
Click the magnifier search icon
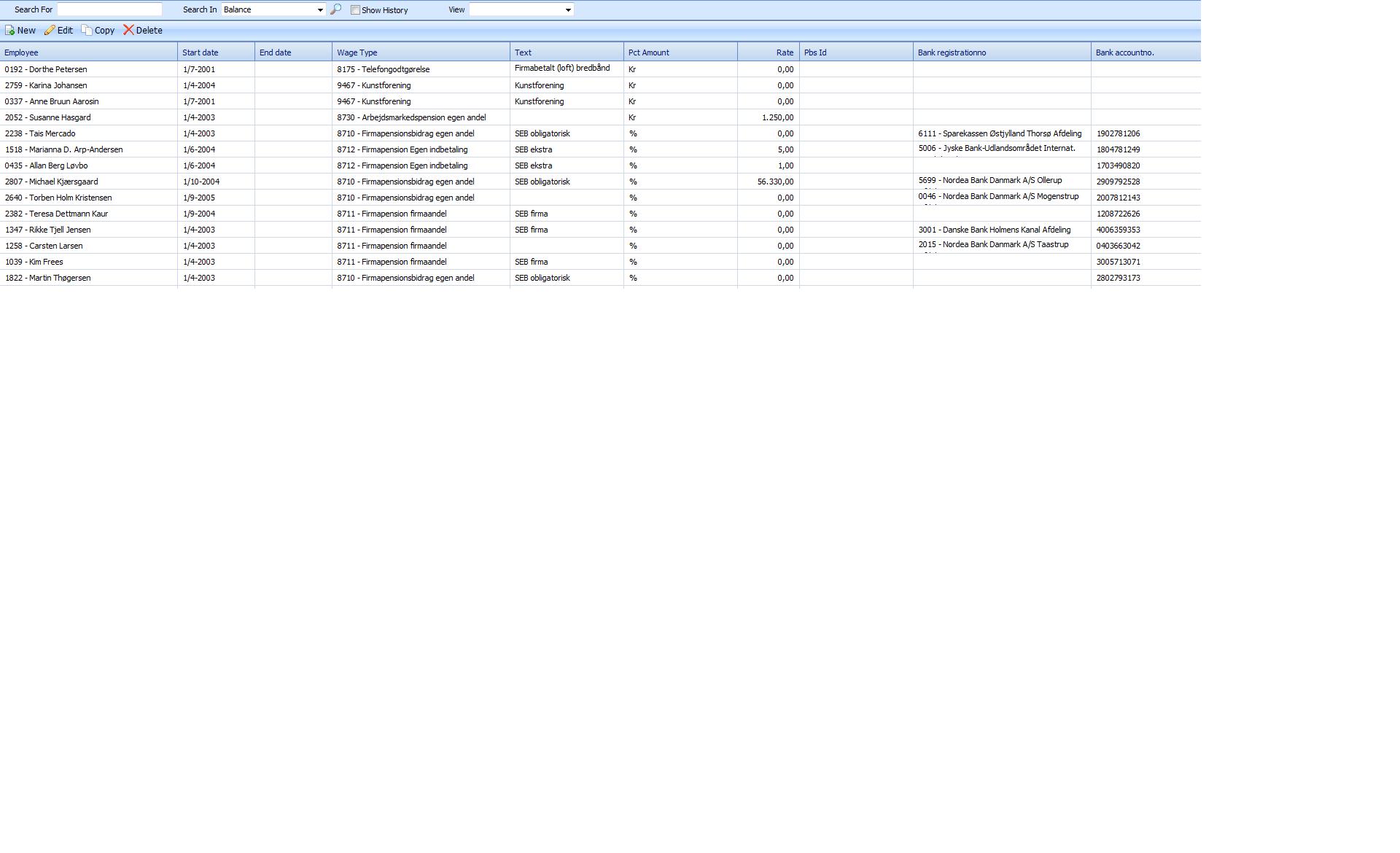pyautogui.click(x=335, y=9)
